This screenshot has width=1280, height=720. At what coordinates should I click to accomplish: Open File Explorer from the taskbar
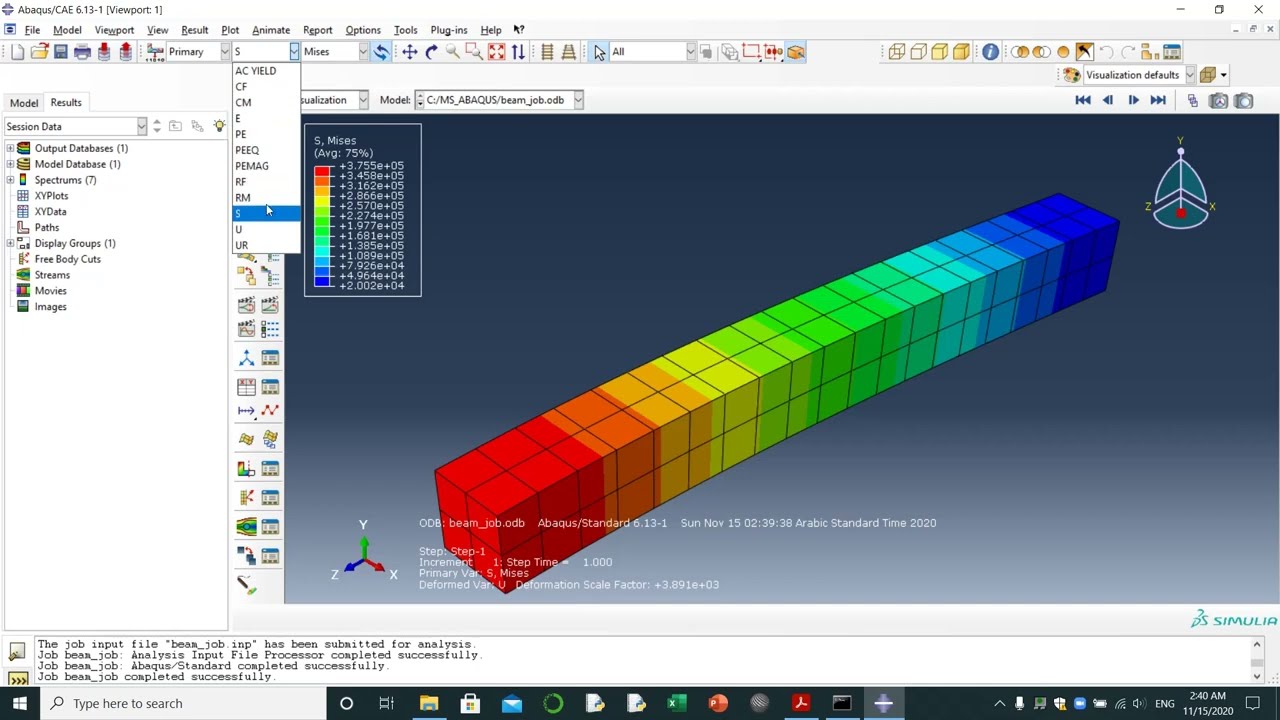429,703
